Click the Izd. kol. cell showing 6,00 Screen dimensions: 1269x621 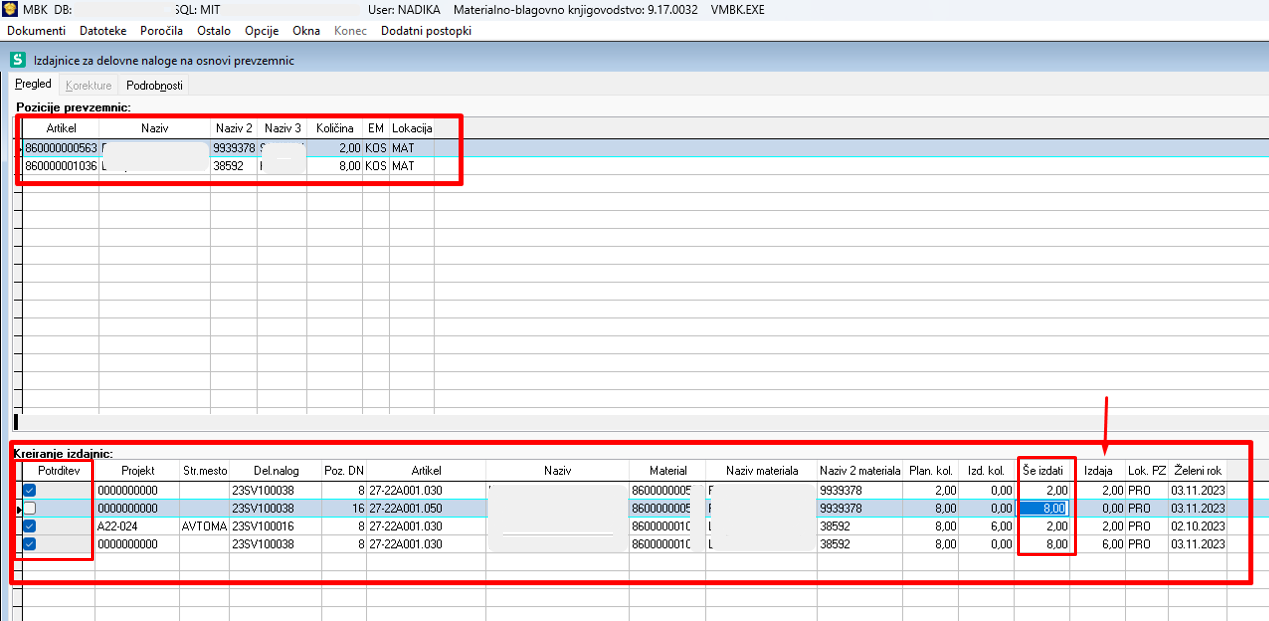(987, 526)
